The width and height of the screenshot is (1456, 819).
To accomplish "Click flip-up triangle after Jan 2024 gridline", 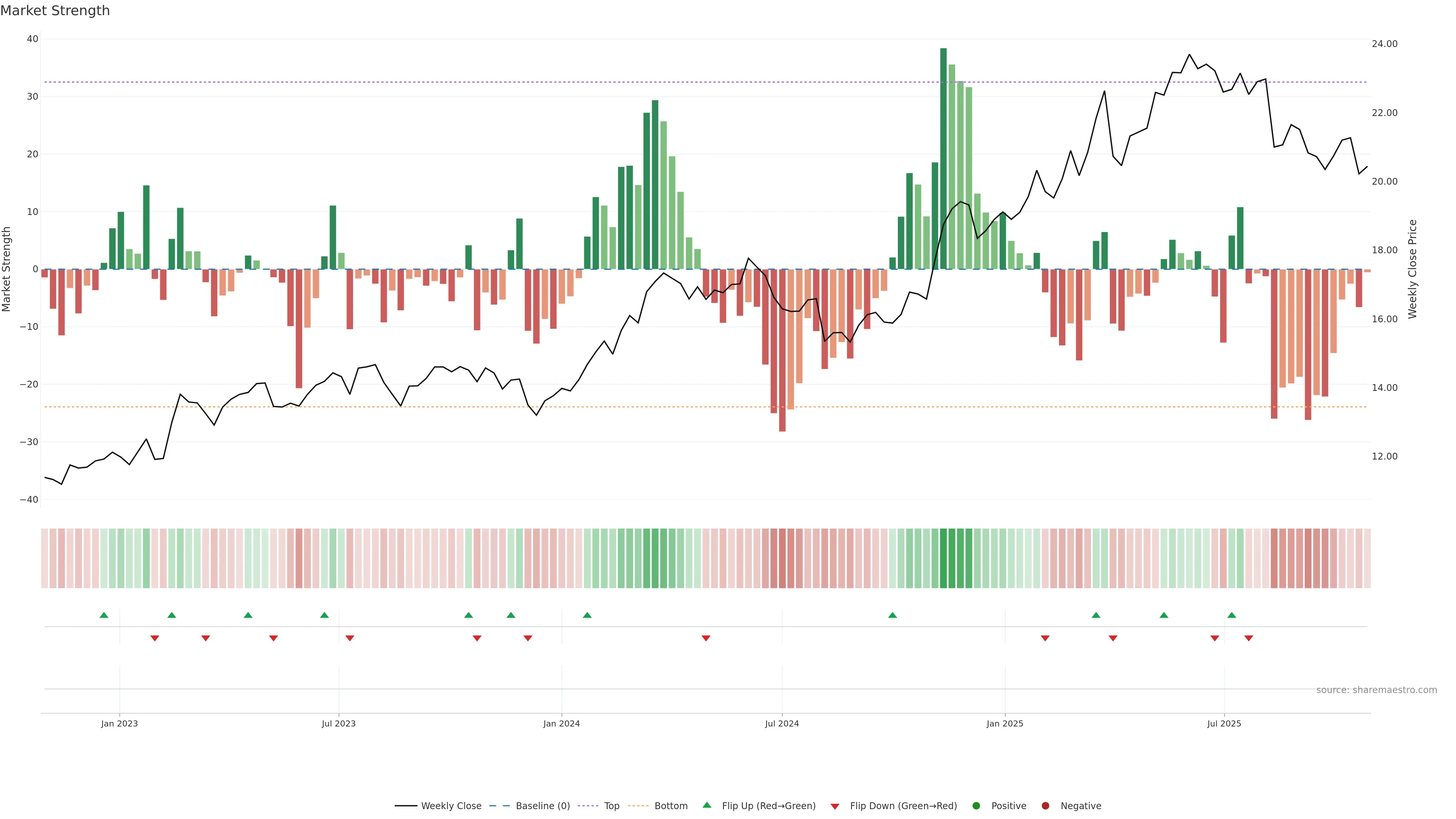I will click(587, 615).
